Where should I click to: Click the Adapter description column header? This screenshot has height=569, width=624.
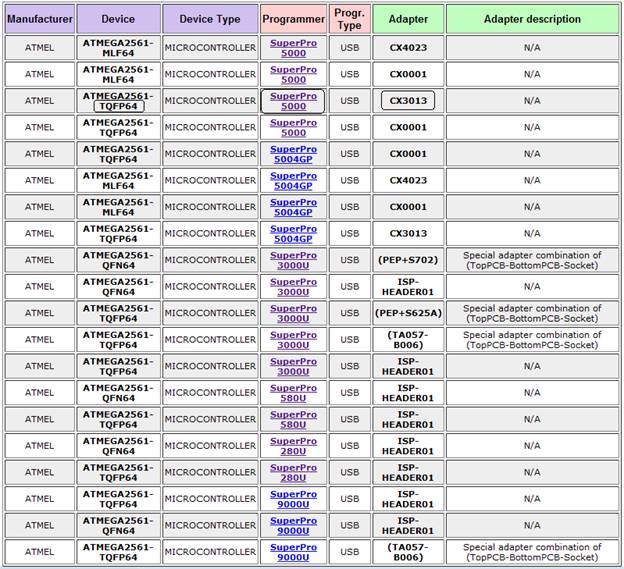tap(532, 19)
